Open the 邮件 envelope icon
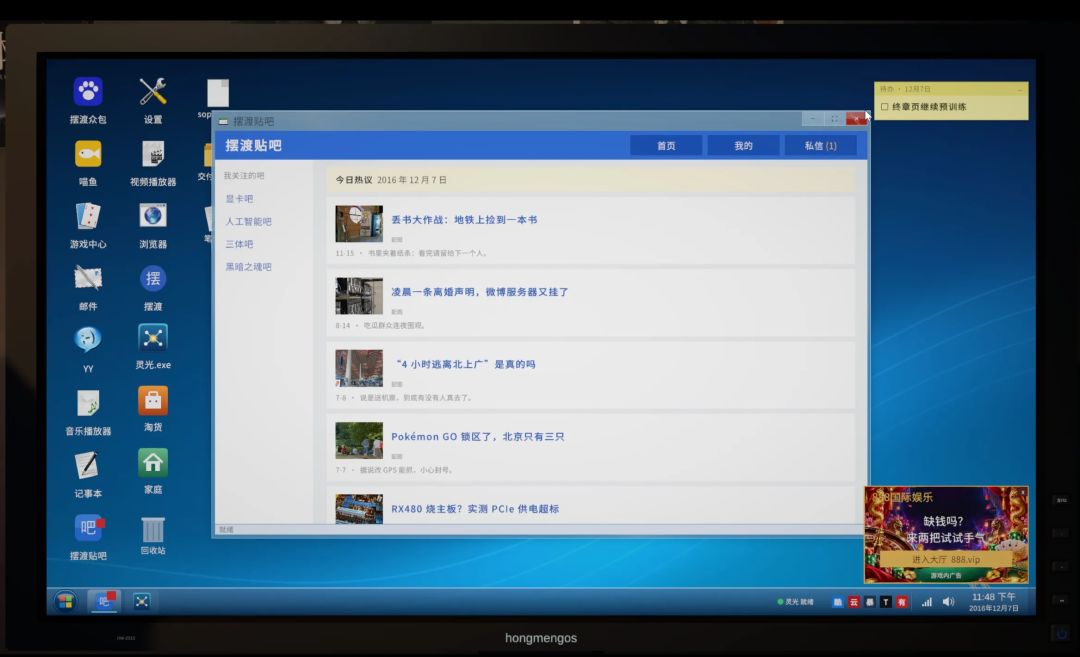This screenshot has height=657, width=1080. click(88, 278)
